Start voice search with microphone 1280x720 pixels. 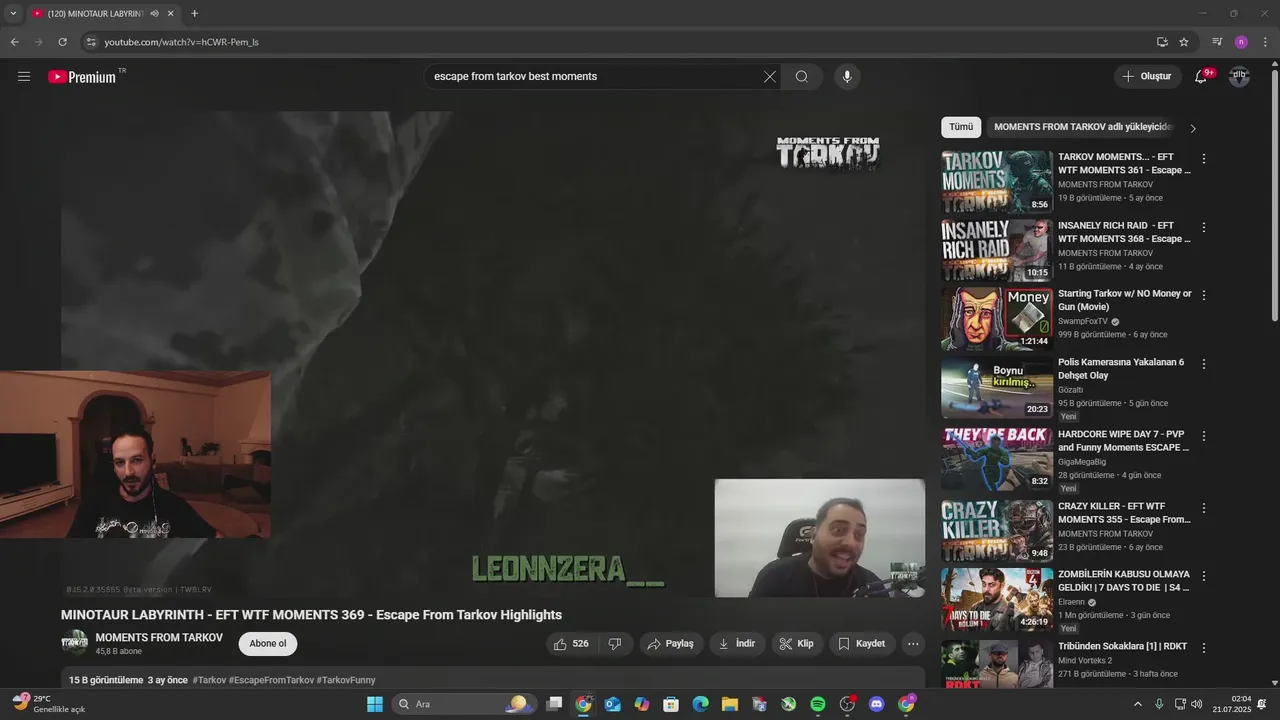tap(847, 77)
